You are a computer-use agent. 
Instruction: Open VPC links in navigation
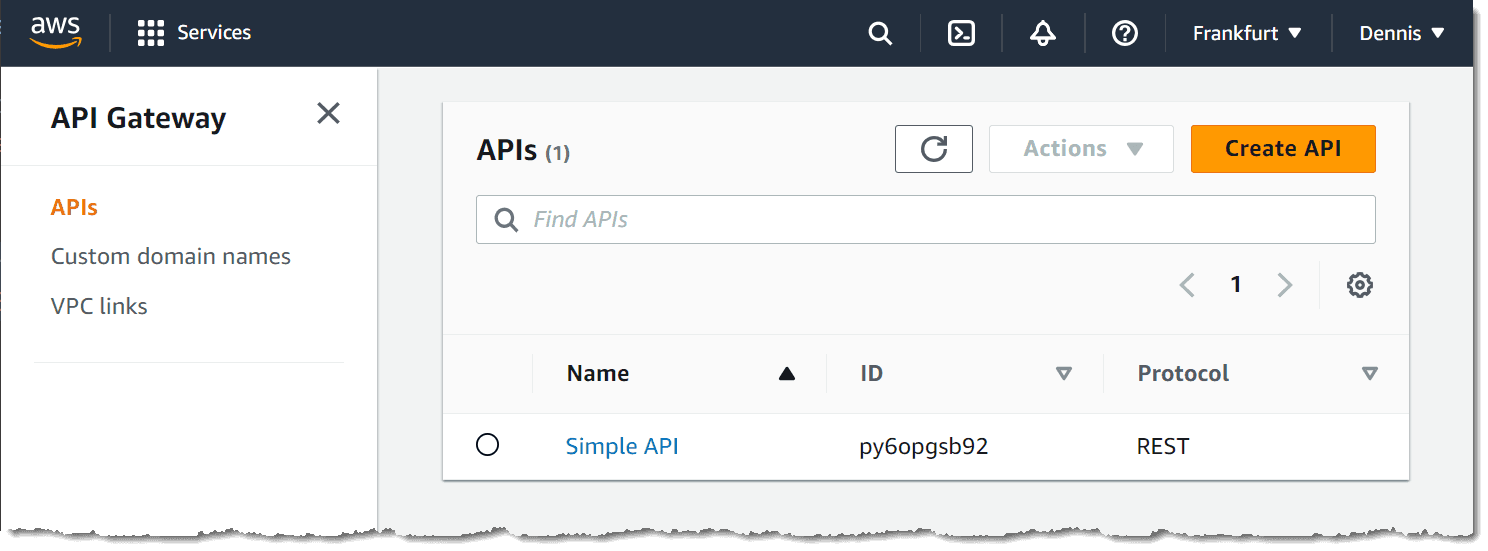click(x=99, y=306)
